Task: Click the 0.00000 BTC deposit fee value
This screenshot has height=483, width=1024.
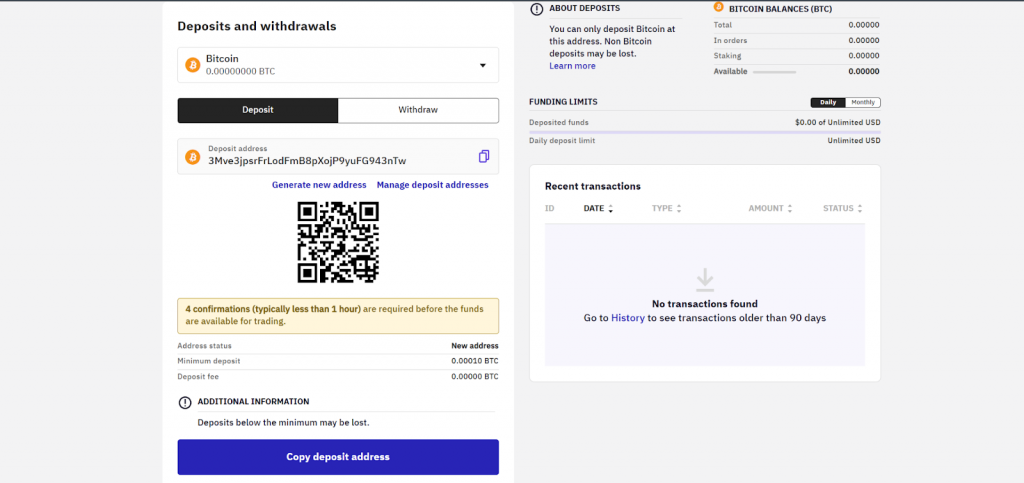Action: tap(475, 377)
